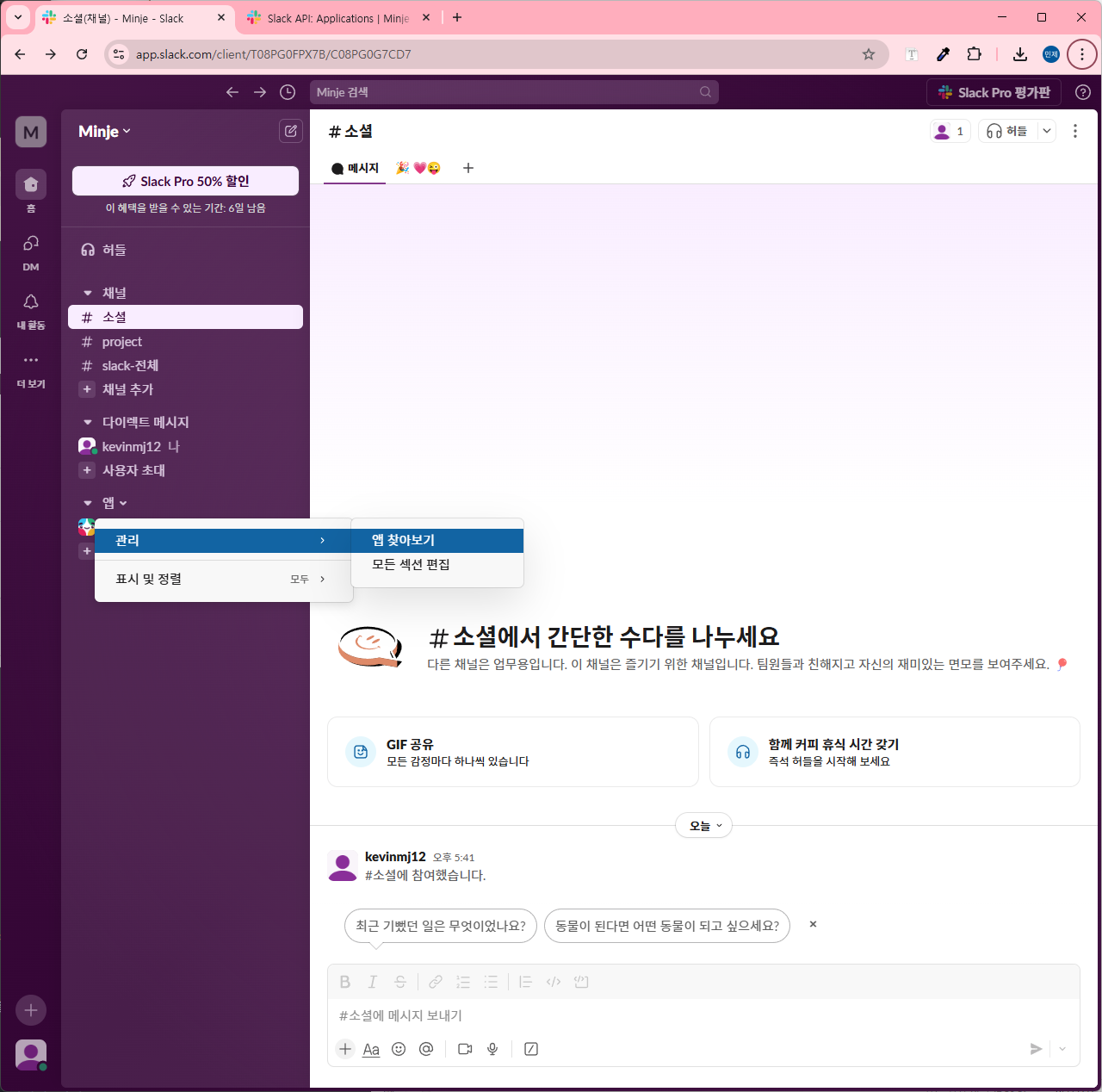
Task: Collapse the 앱 section triangle
Action: pyautogui.click(x=88, y=503)
